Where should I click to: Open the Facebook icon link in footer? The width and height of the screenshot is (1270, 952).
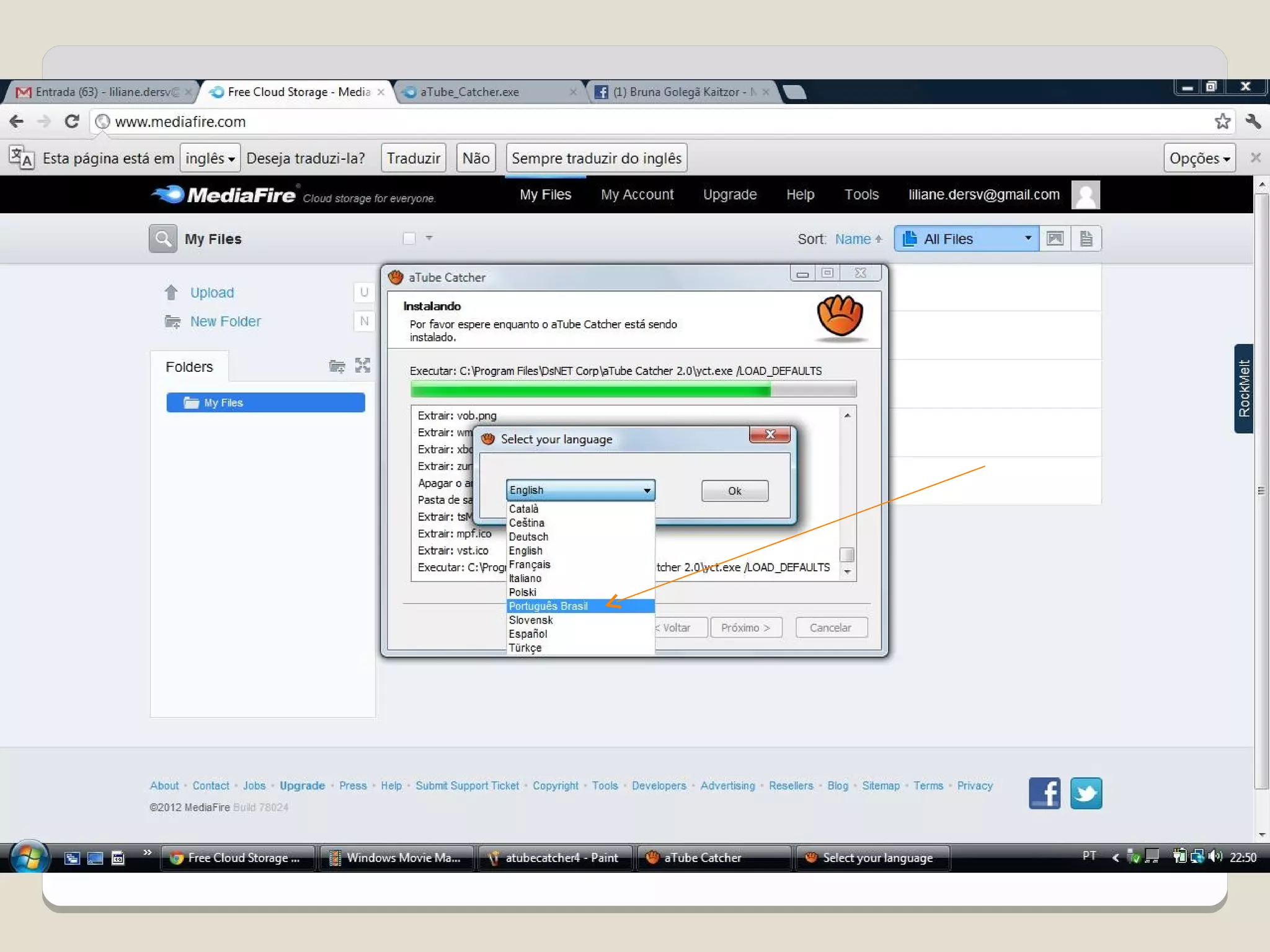pyautogui.click(x=1044, y=793)
